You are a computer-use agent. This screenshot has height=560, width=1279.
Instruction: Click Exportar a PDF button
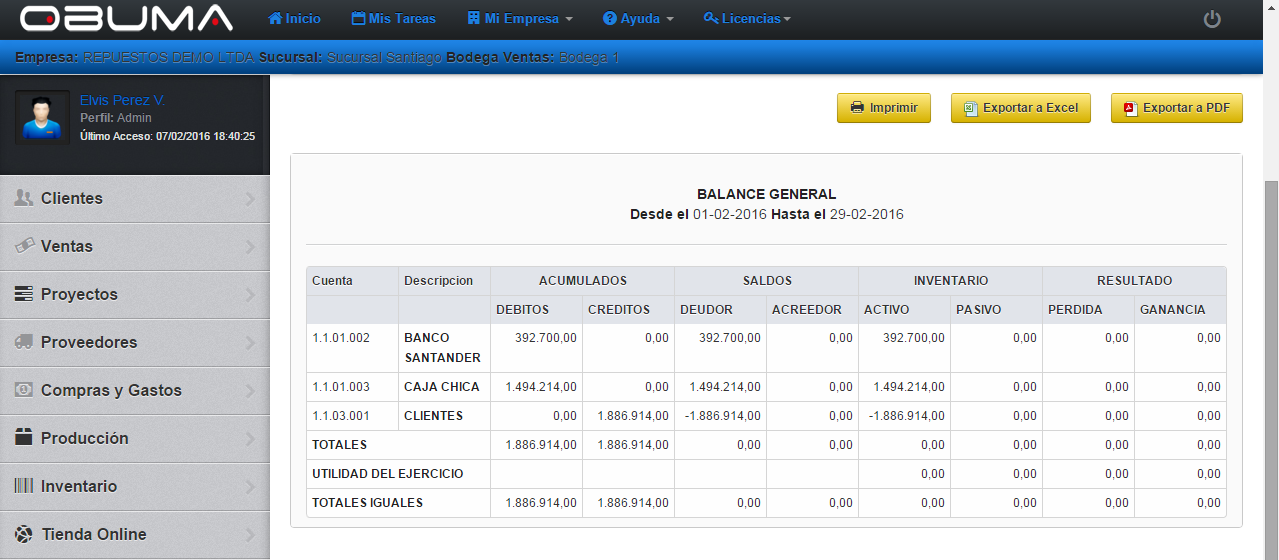coord(1176,108)
